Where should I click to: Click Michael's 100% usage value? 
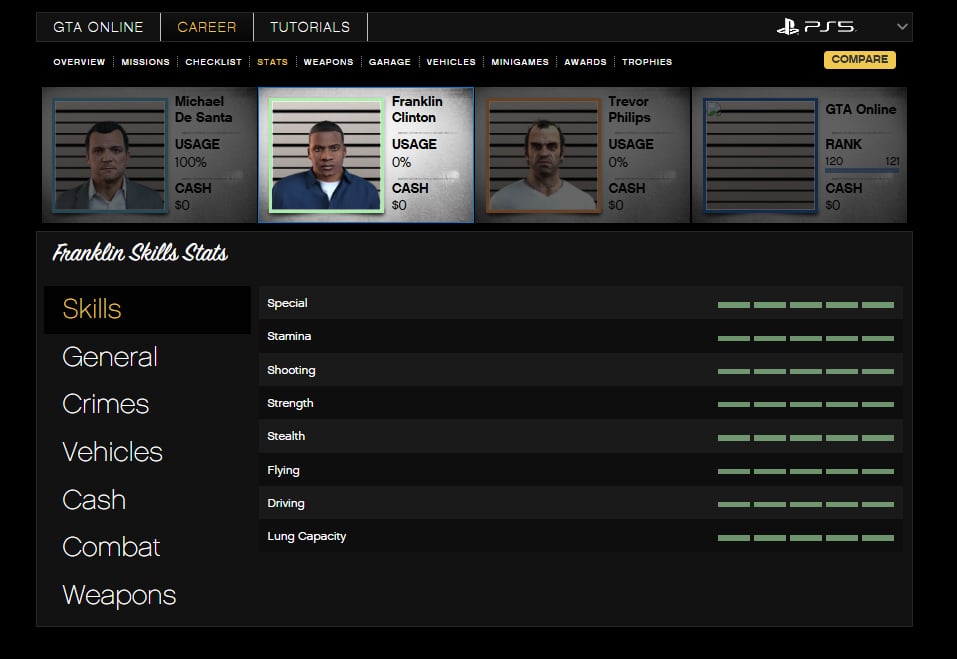click(190, 162)
